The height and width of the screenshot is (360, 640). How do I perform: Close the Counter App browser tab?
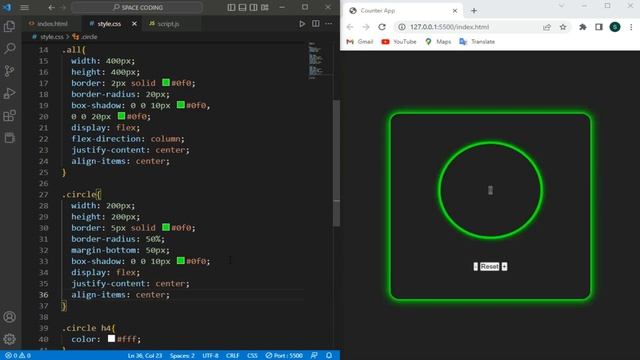click(455, 11)
